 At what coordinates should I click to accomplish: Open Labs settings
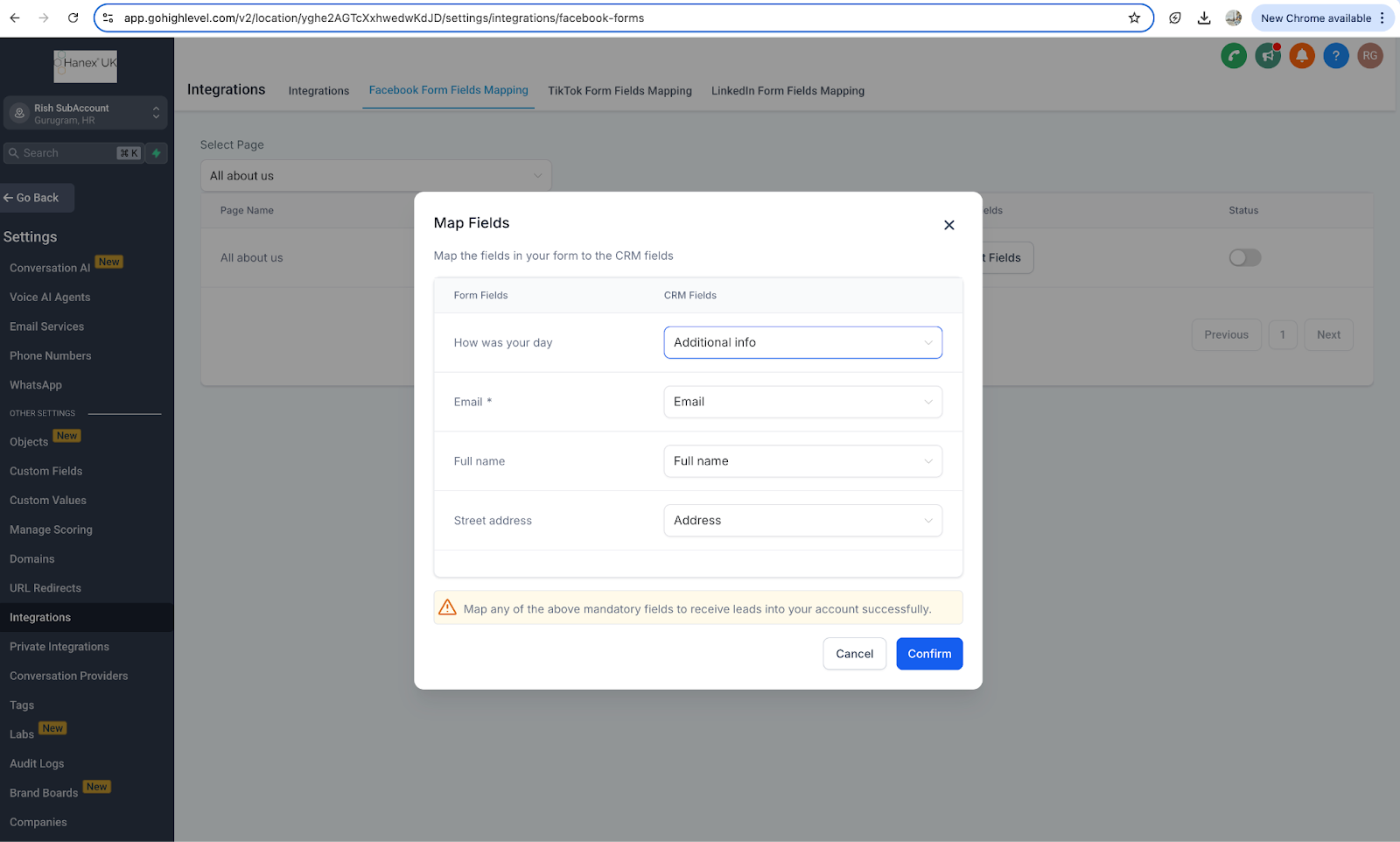pyautogui.click(x=22, y=734)
